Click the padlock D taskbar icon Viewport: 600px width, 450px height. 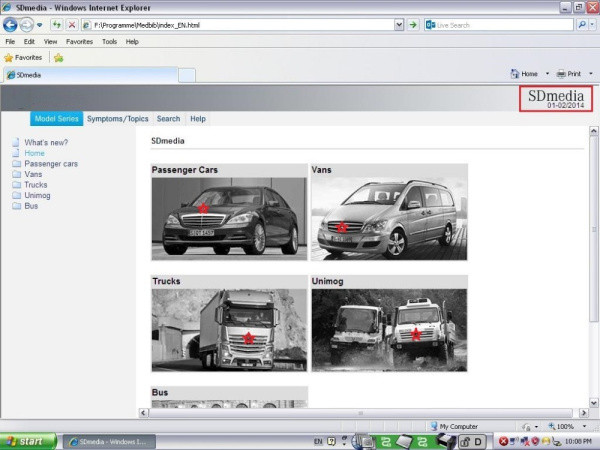click(472, 442)
